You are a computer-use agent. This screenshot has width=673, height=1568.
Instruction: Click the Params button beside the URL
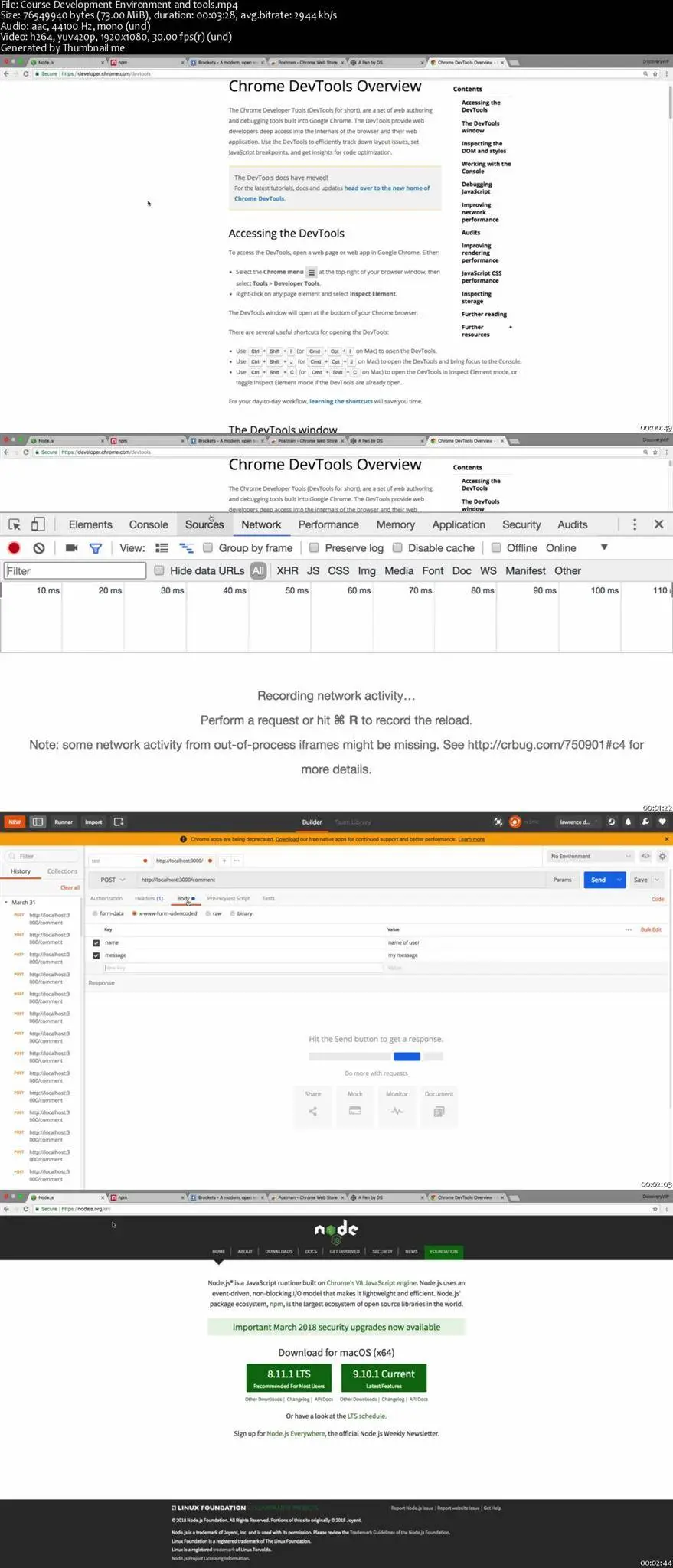pos(562,880)
